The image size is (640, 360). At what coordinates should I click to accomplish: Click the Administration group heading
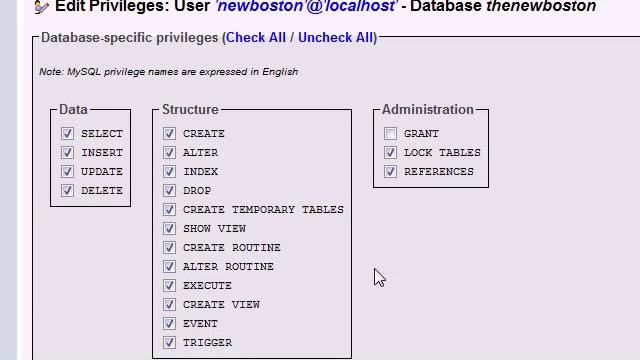(x=428, y=109)
